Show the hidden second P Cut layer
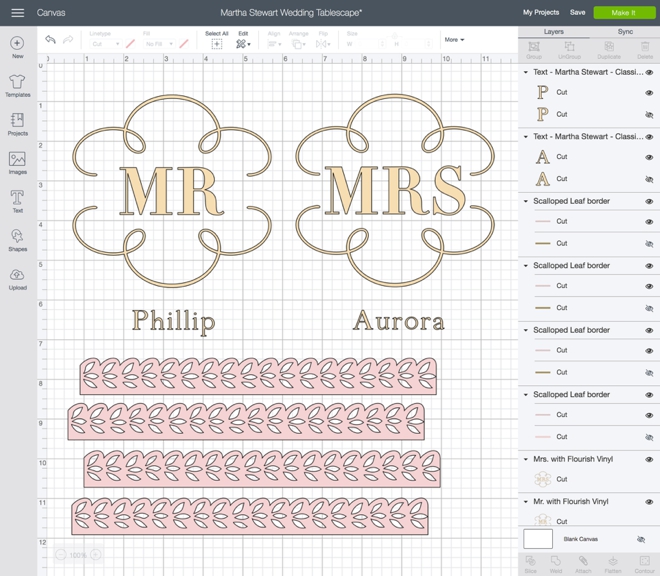660x576 pixels. coord(649,115)
